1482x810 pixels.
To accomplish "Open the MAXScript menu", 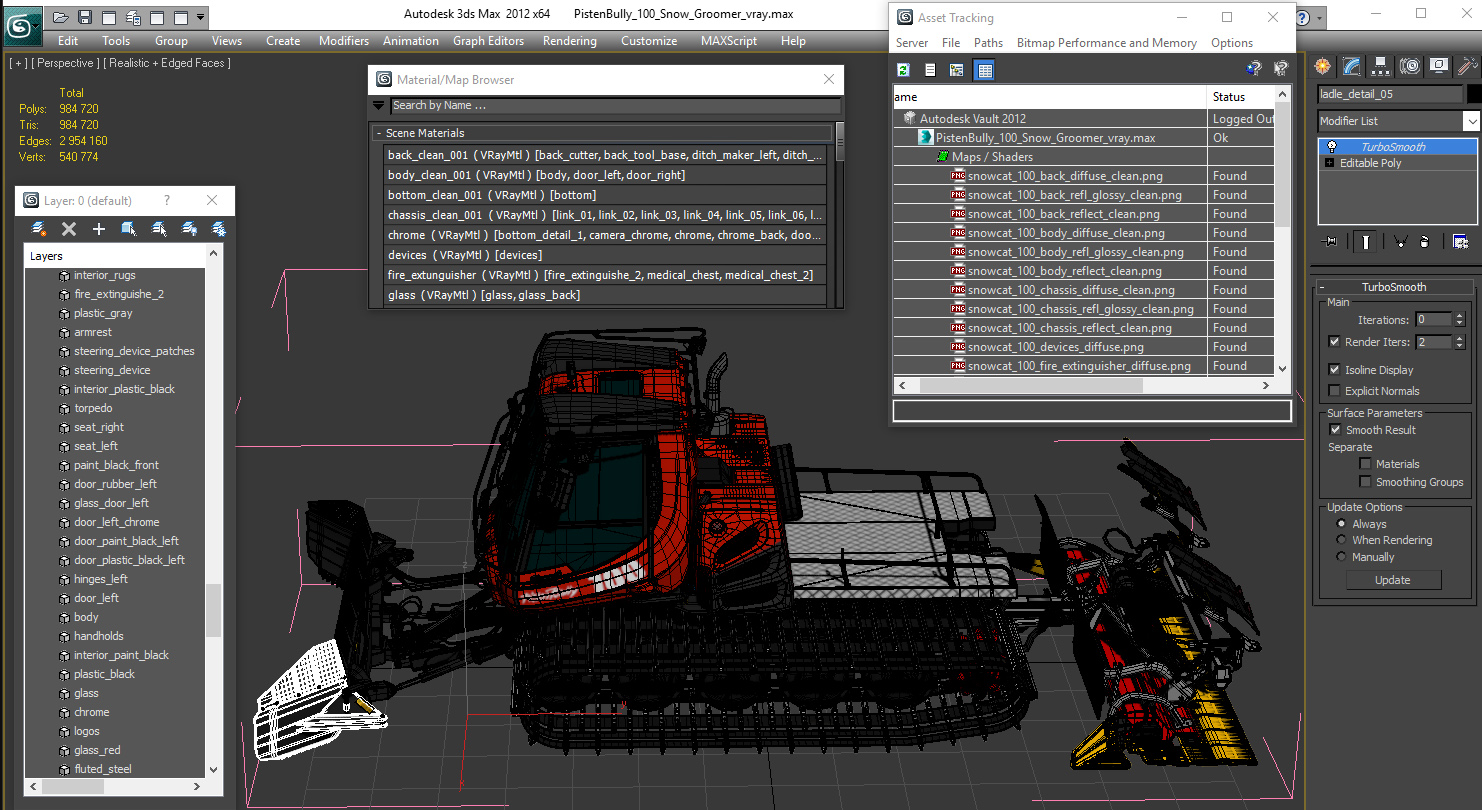I will click(729, 41).
